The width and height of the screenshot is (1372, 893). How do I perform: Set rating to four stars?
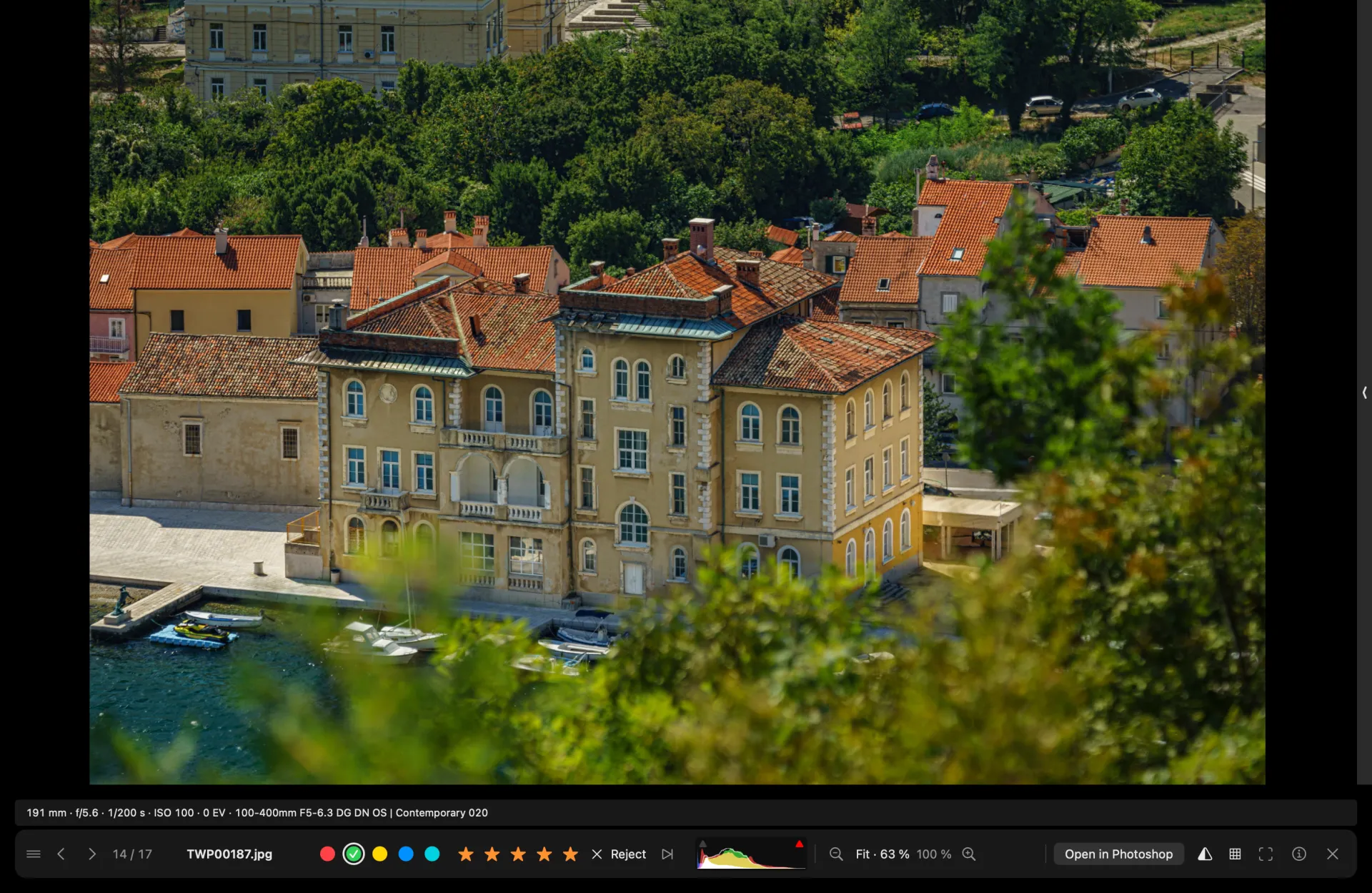click(x=545, y=854)
